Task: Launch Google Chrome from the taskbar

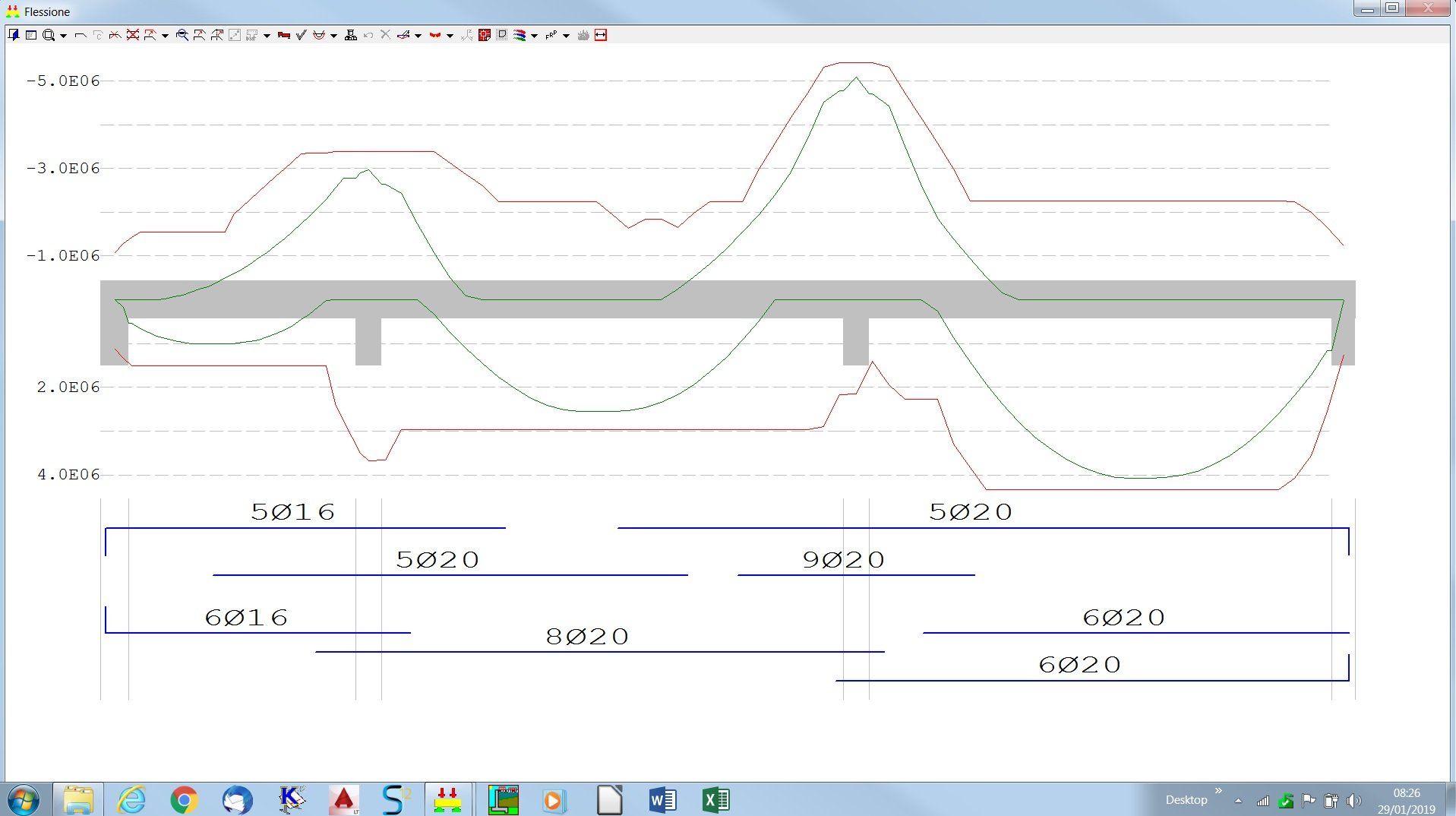Action: 184,799
